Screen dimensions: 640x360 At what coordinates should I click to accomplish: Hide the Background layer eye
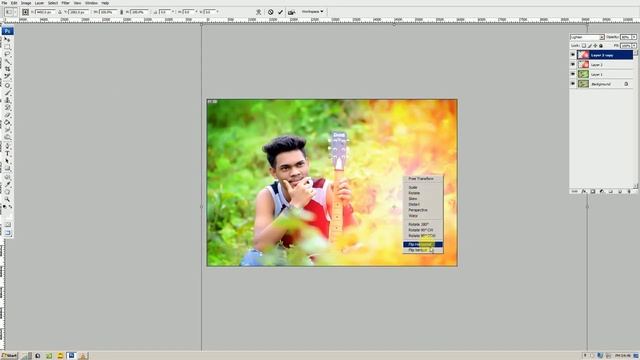573,84
